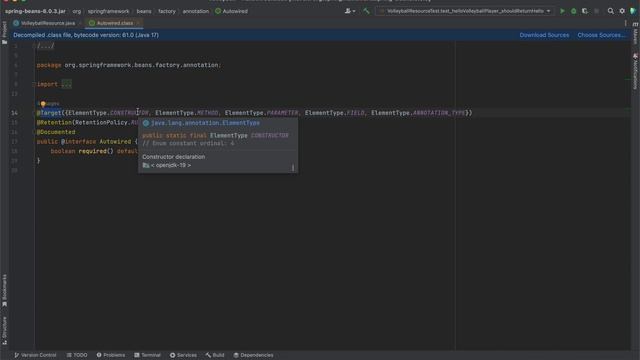640x360 pixels.
Task: Click spring-beans-6.0.3.jar breadcrumb
Action: click(x=35, y=11)
